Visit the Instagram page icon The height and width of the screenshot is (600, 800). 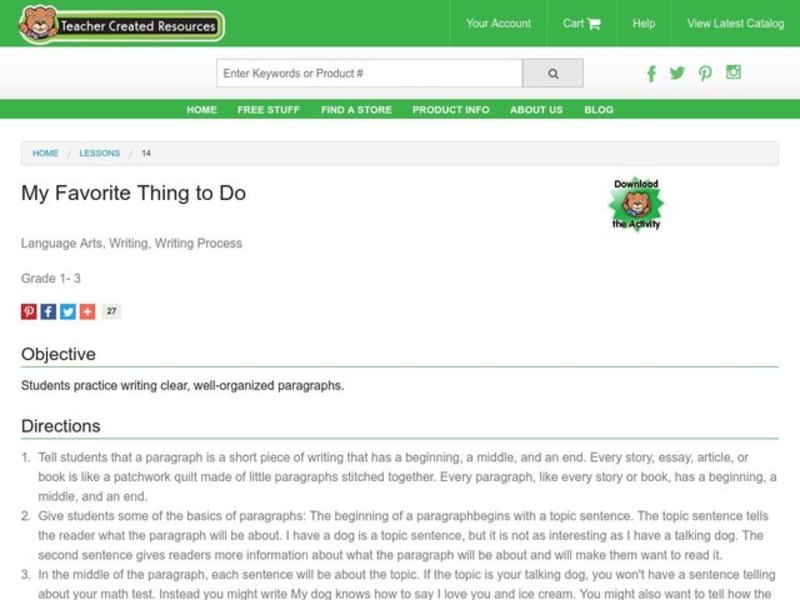[734, 73]
